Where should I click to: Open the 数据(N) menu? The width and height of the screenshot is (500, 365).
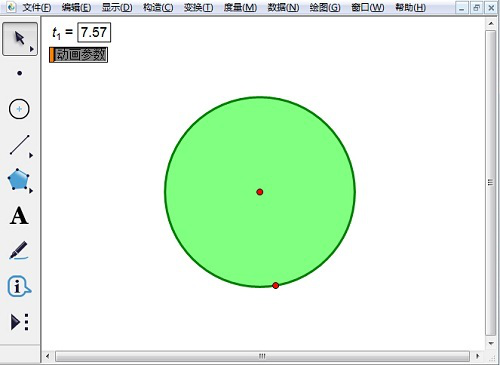click(283, 7)
